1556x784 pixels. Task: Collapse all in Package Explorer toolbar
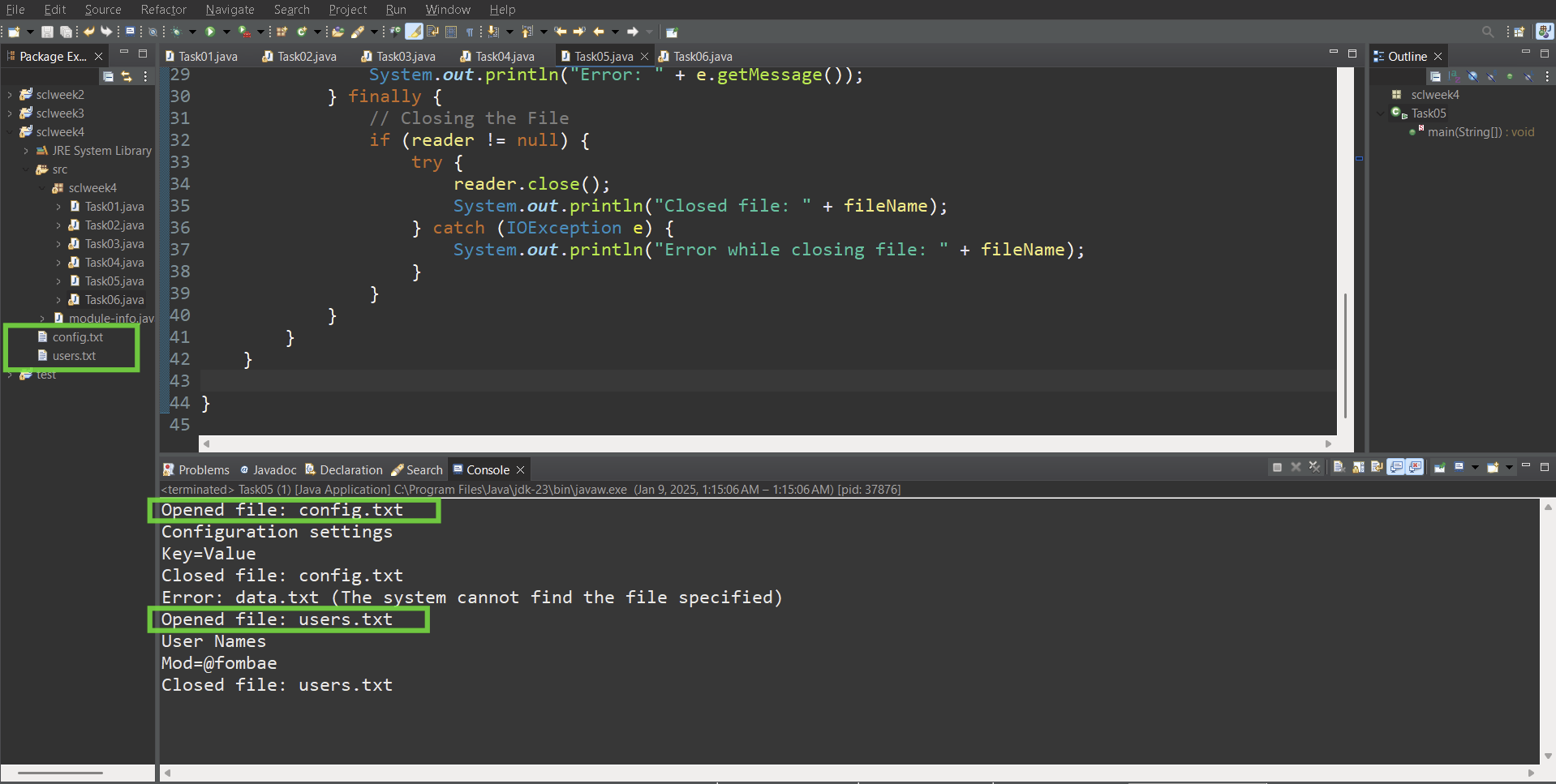(108, 76)
